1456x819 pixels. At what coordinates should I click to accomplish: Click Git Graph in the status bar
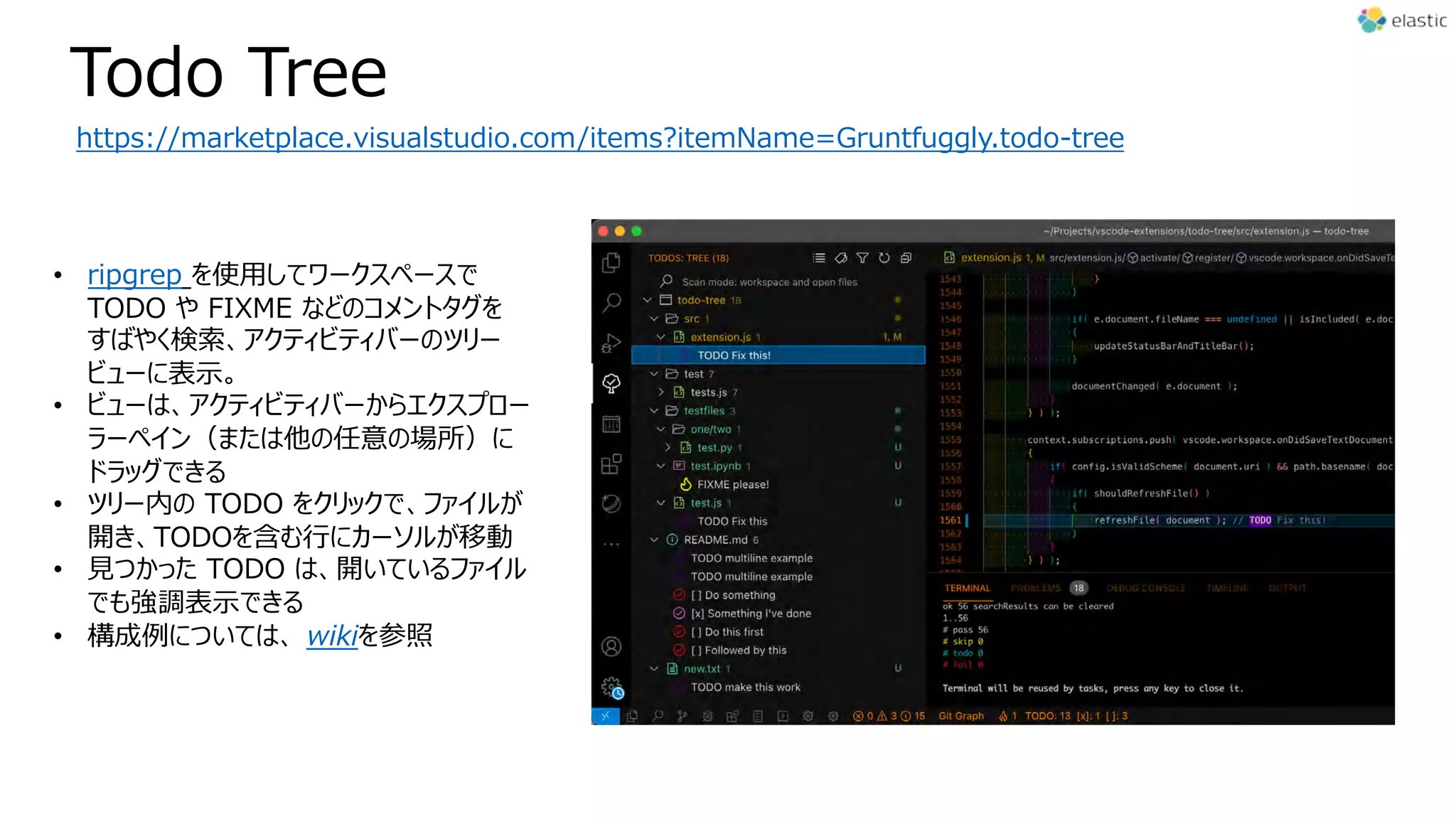coord(961,716)
